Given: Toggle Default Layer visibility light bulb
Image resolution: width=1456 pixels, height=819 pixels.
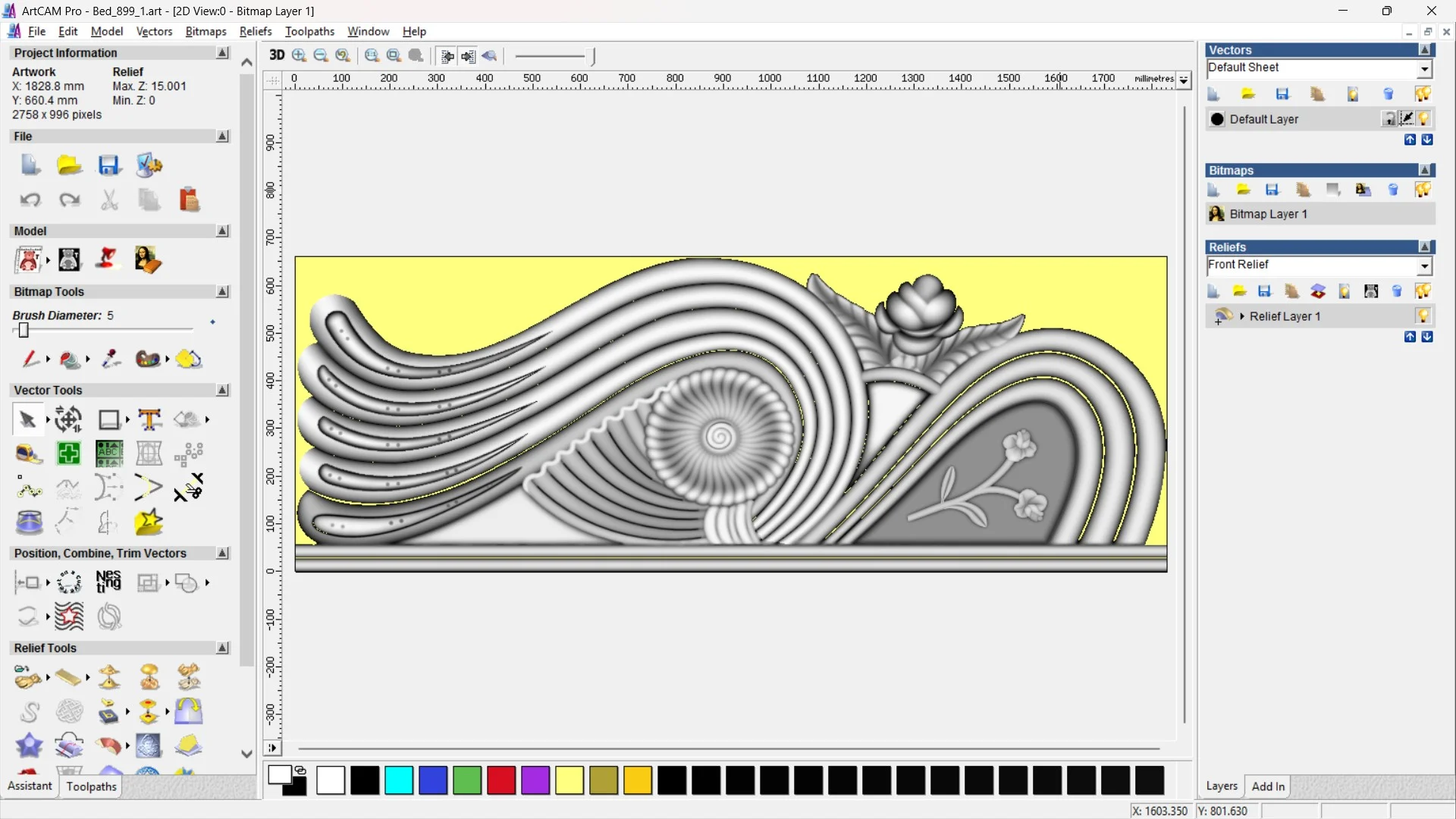Looking at the screenshot, I should coord(1423,119).
